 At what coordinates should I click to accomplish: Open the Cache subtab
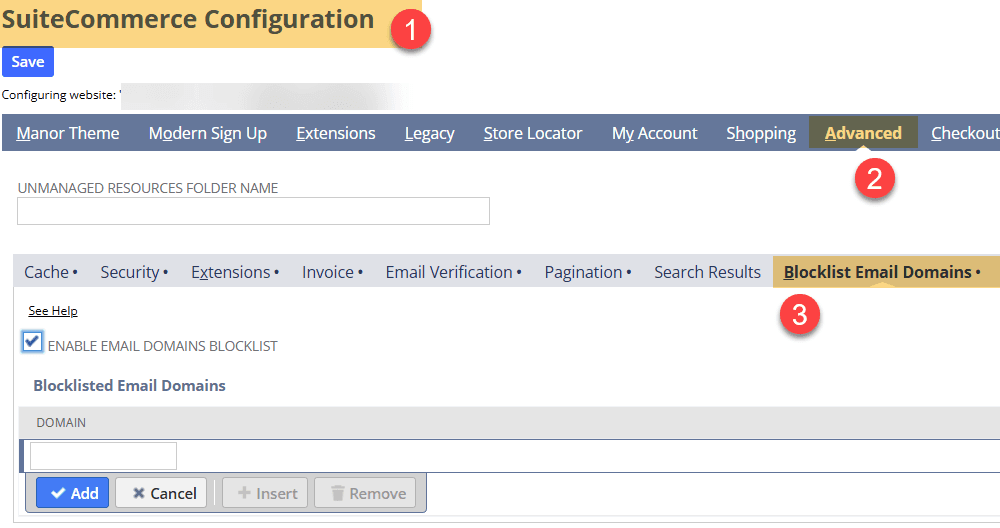[x=50, y=272]
